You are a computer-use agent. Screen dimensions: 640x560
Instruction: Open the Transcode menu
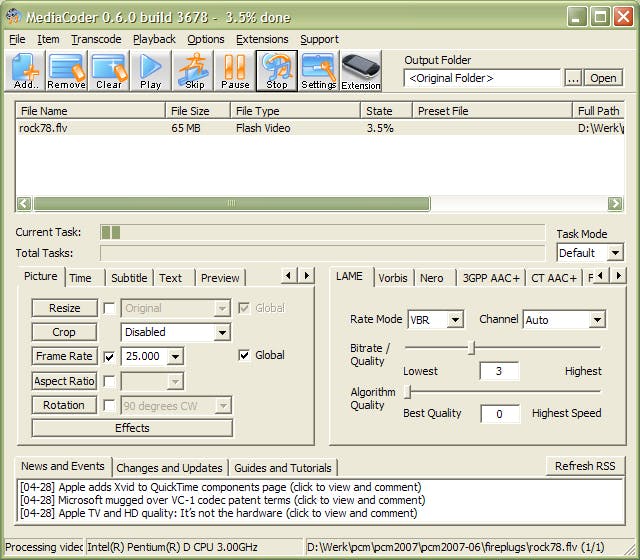(x=96, y=39)
